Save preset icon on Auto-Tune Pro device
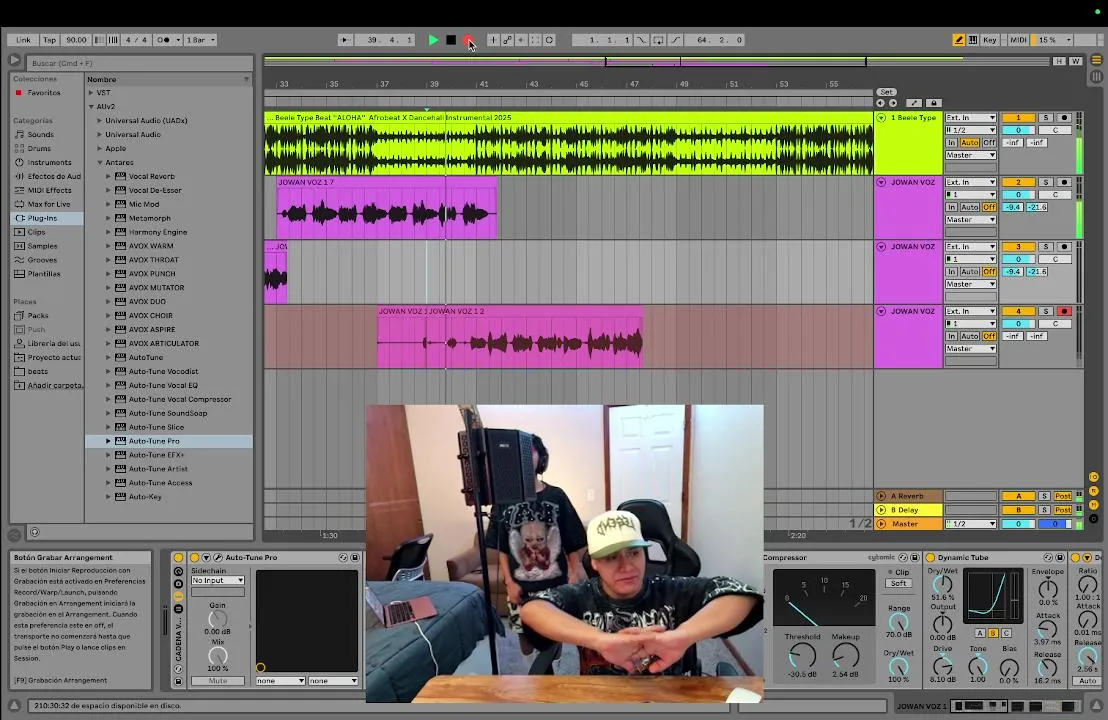 pos(355,557)
